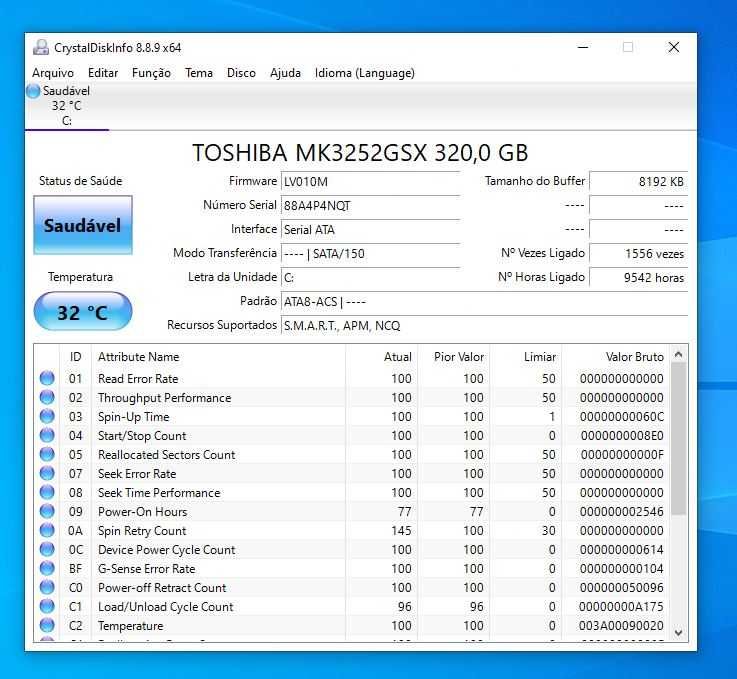
Task: Select the Saudável 32 °C C: disk tab
Action: coord(67,106)
